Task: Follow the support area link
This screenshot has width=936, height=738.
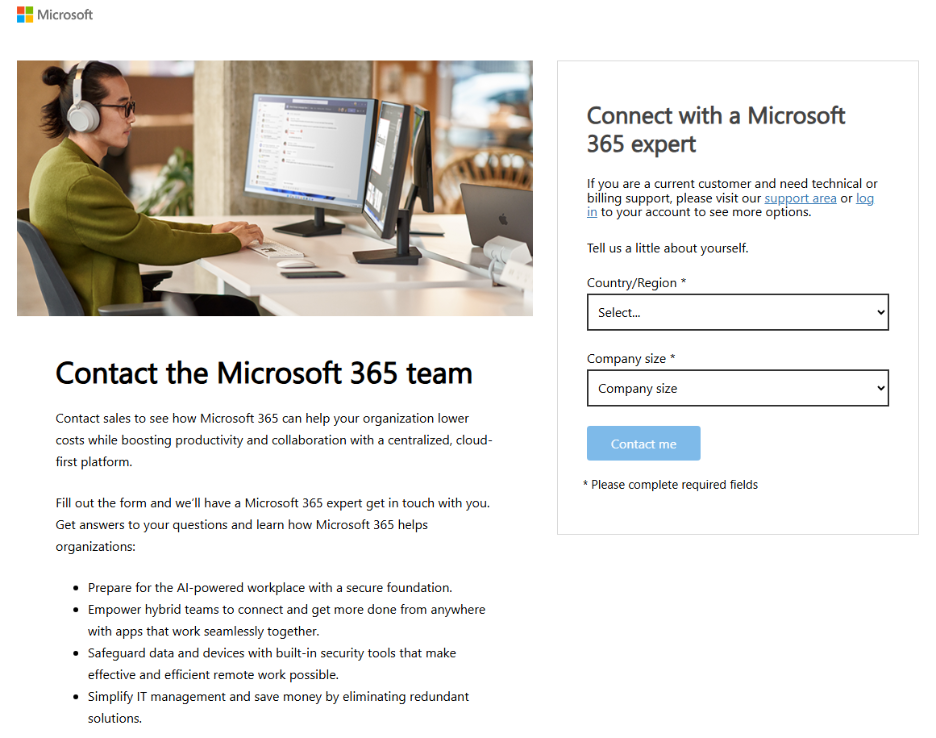Action: [800, 198]
